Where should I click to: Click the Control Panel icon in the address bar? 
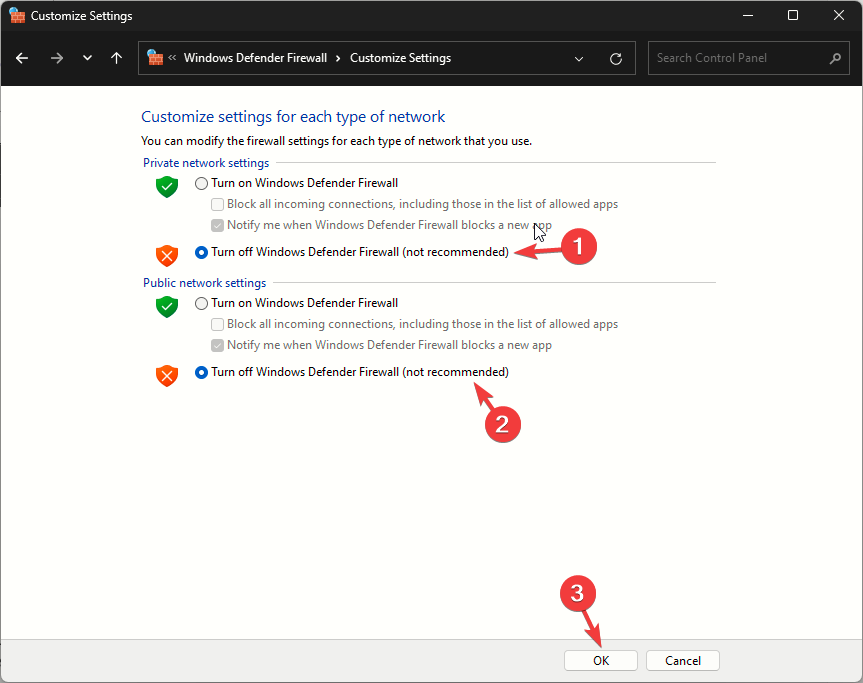pos(156,58)
